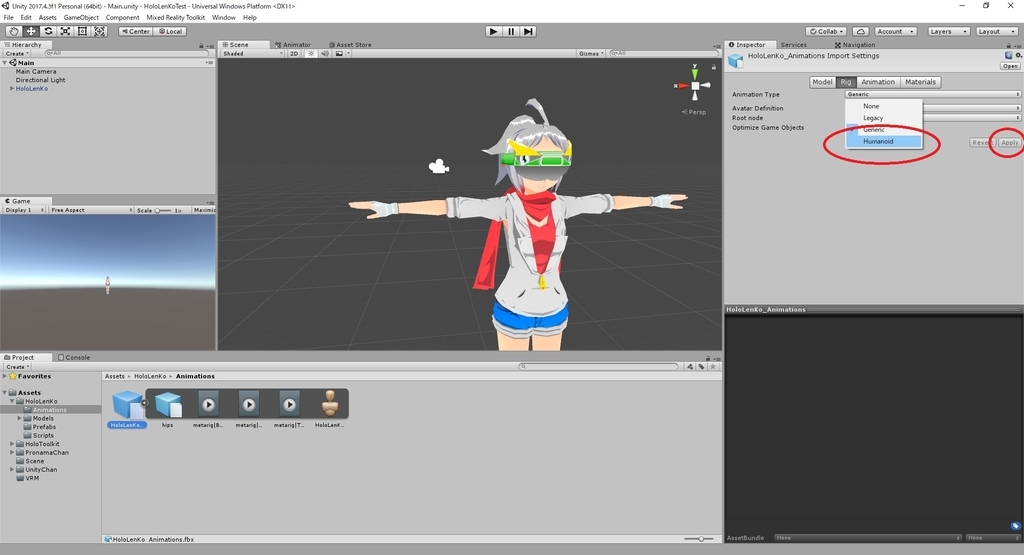Start Play mode with the Play button
This screenshot has height=555, width=1024.
494,31
